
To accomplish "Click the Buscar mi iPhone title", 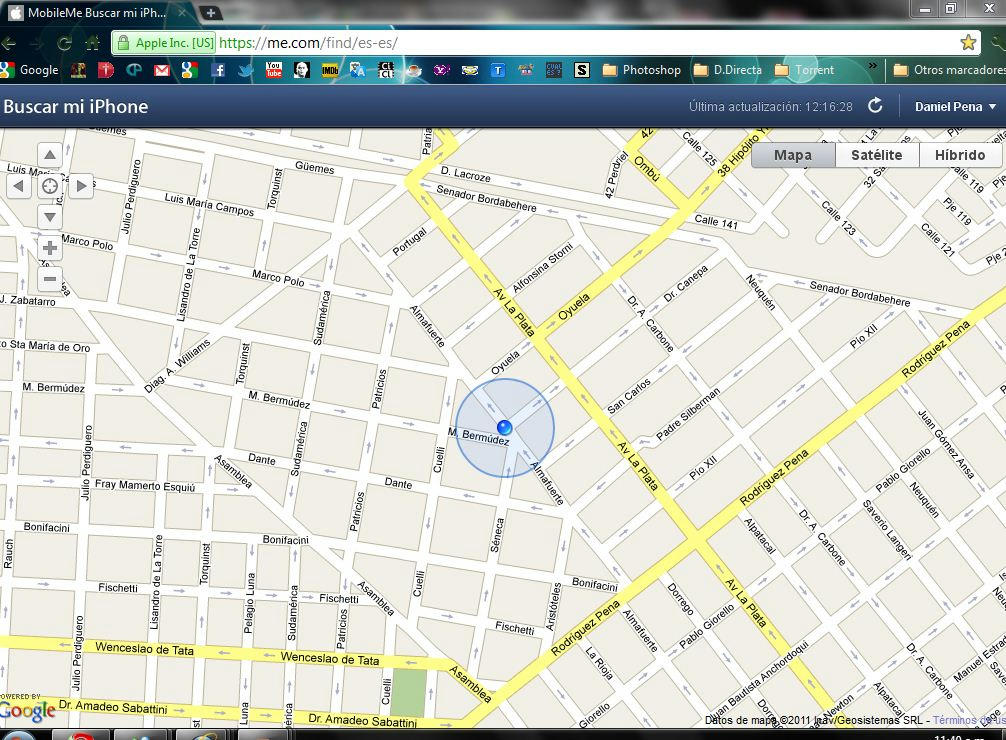I will (76, 107).
